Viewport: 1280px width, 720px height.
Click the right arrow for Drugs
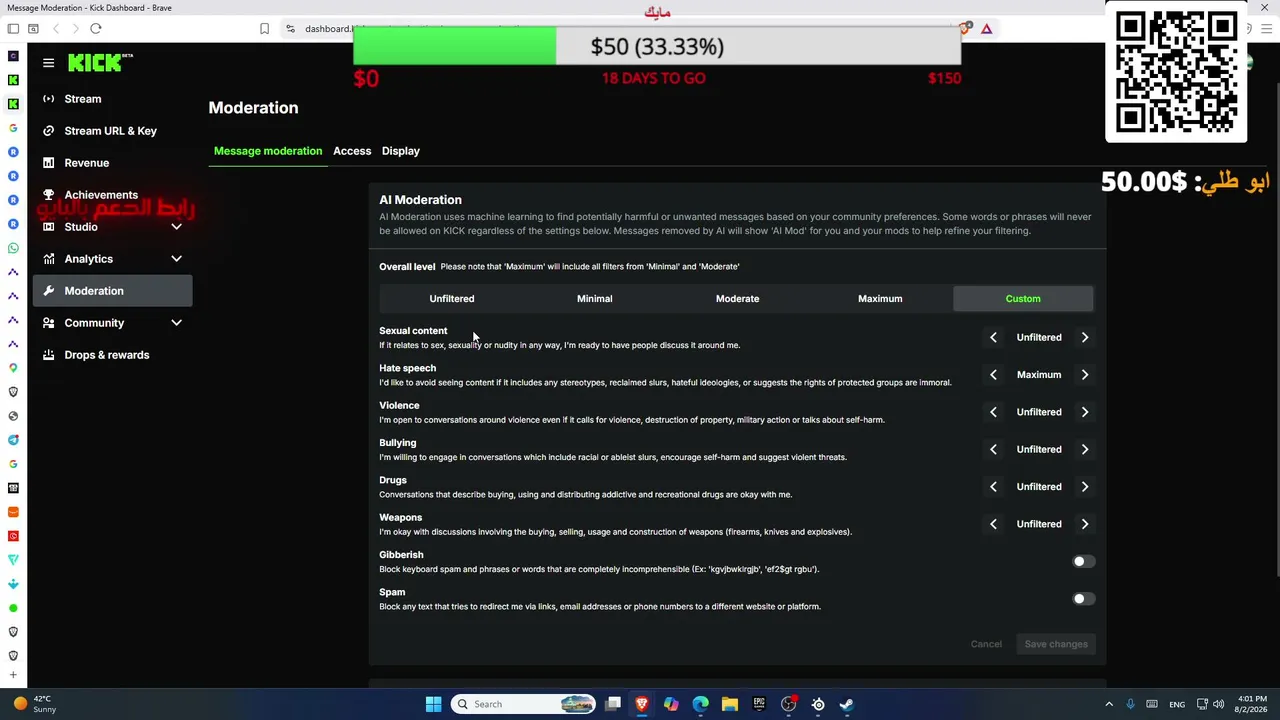tap(1084, 487)
